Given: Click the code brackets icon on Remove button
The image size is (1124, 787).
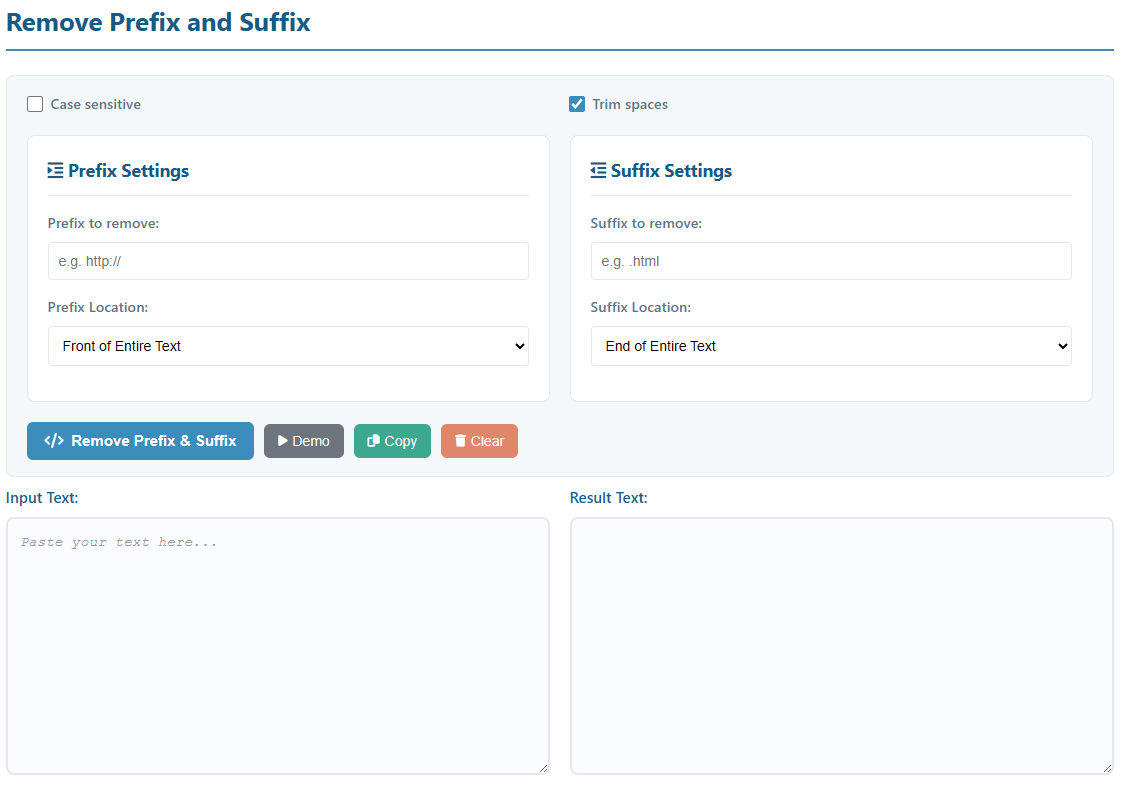Looking at the screenshot, I should (x=54, y=441).
